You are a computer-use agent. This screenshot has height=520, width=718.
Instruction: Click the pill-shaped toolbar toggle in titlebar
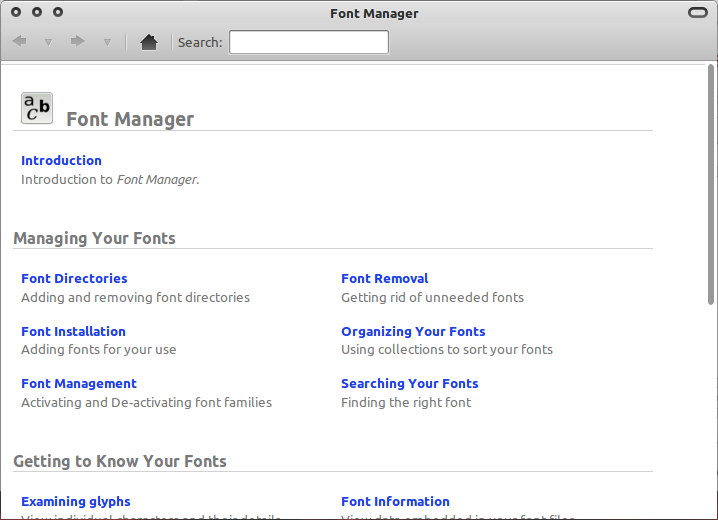(x=698, y=12)
